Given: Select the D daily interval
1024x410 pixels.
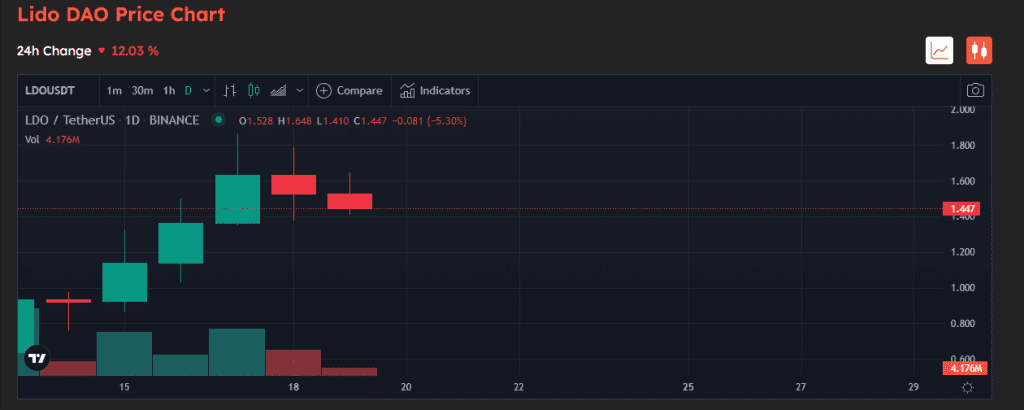Looking at the screenshot, I should pyautogui.click(x=188, y=91).
